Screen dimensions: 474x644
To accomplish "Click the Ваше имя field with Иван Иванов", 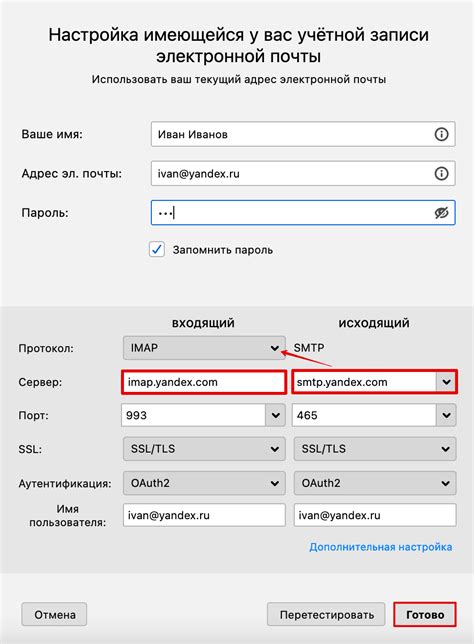I will pos(303,134).
